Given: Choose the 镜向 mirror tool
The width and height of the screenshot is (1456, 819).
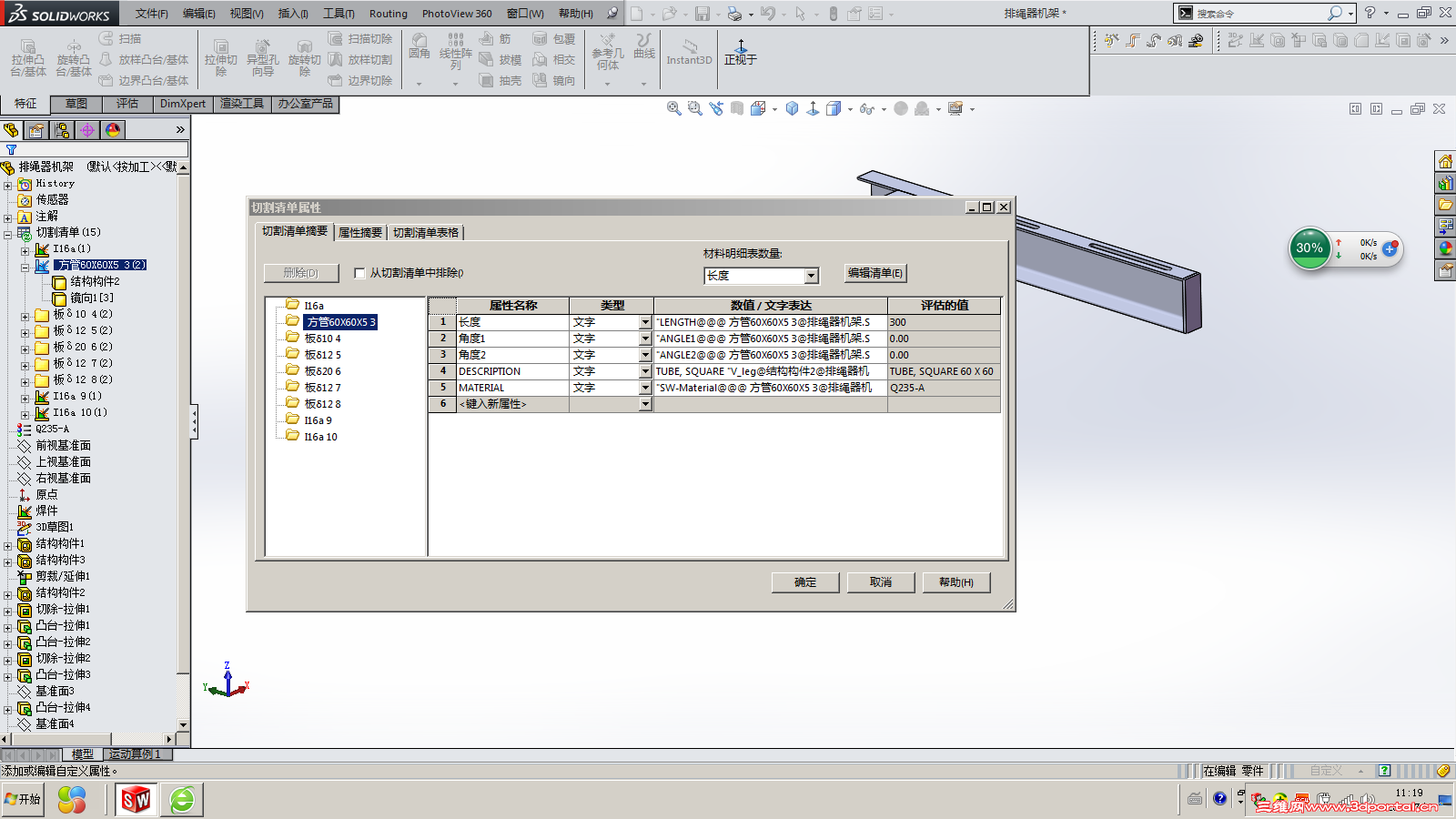Looking at the screenshot, I should pyautogui.click(x=554, y=81).
